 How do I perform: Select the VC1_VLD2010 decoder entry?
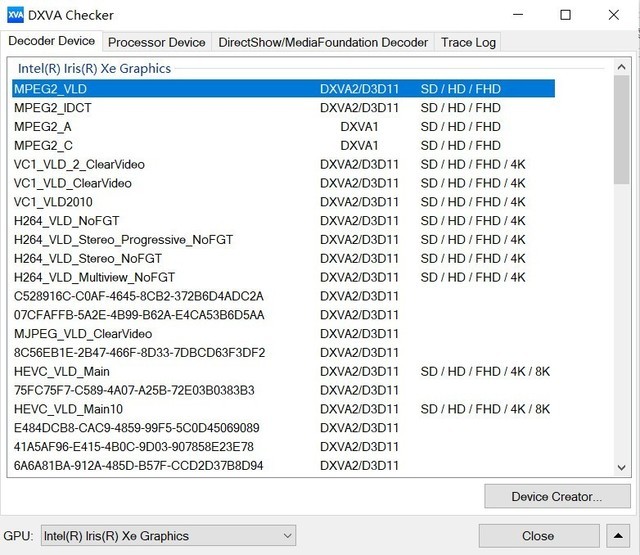point(283,202)
